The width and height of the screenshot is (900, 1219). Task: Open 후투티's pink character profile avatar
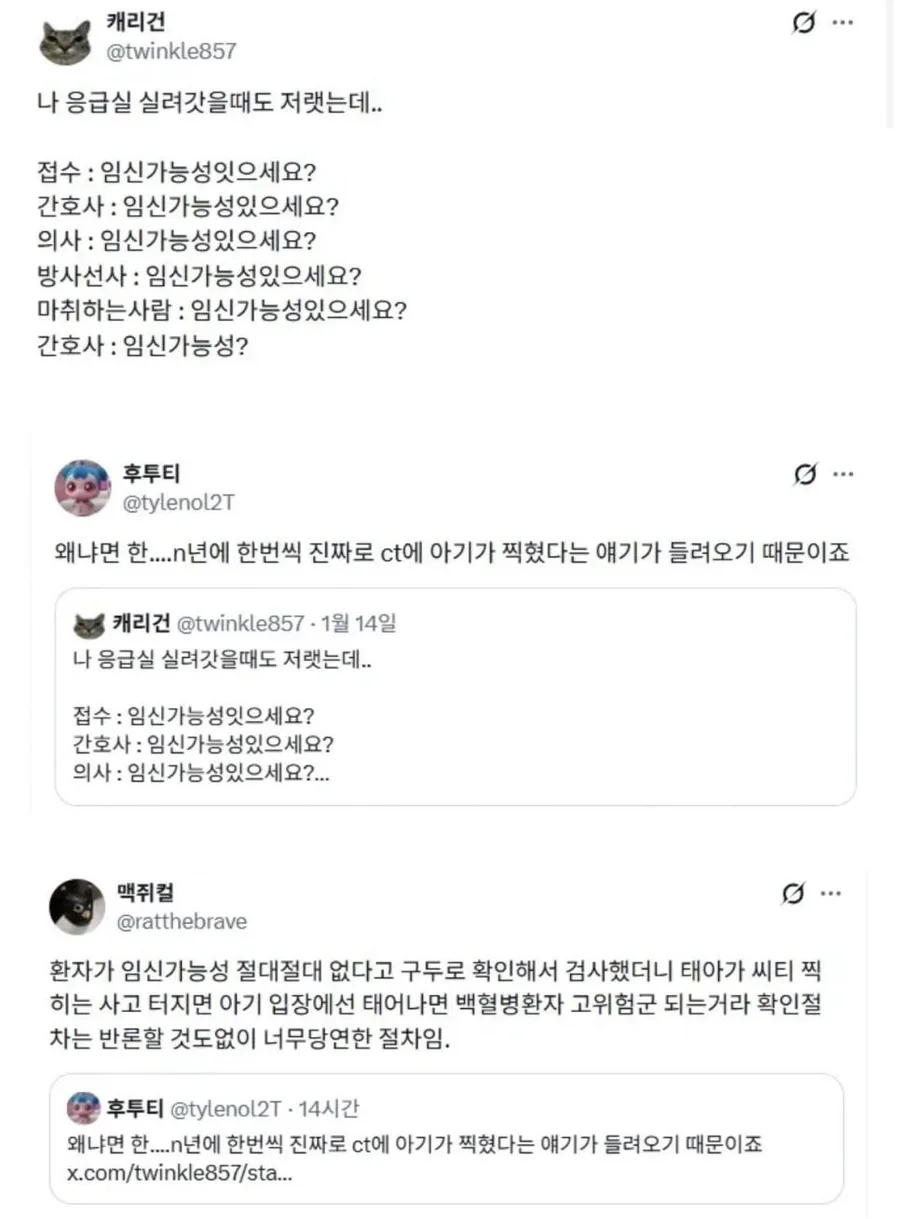pyautogui.click(x=82, y=488)
